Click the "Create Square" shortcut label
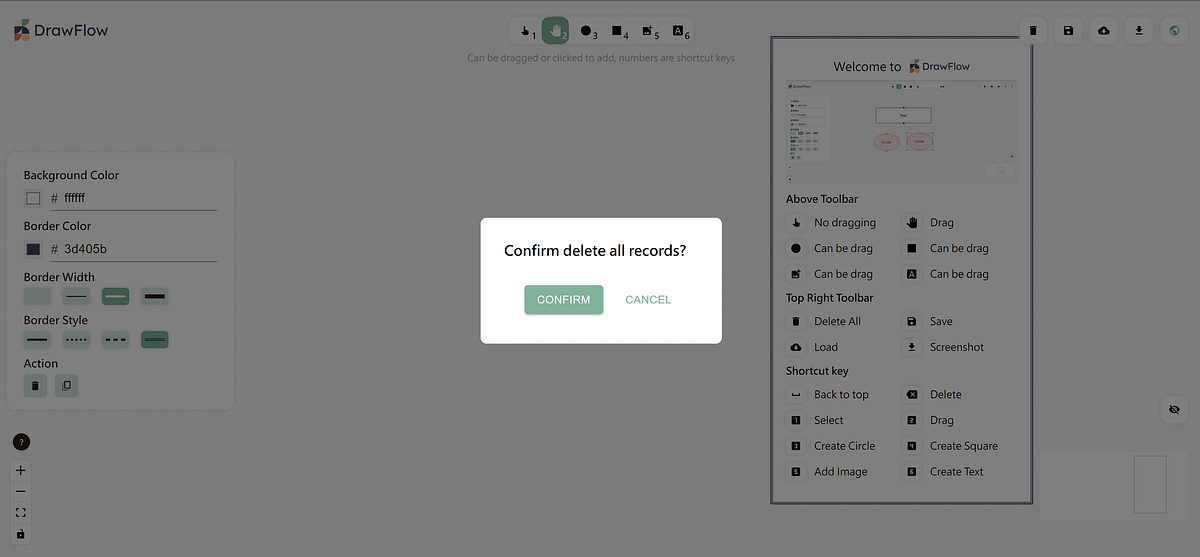 coord(964,446)
